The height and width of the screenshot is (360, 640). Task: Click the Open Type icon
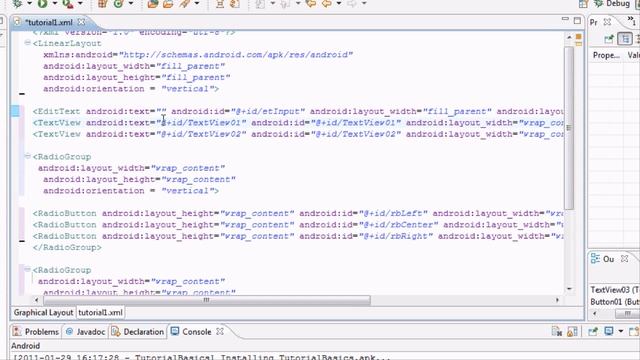[153, 4]
